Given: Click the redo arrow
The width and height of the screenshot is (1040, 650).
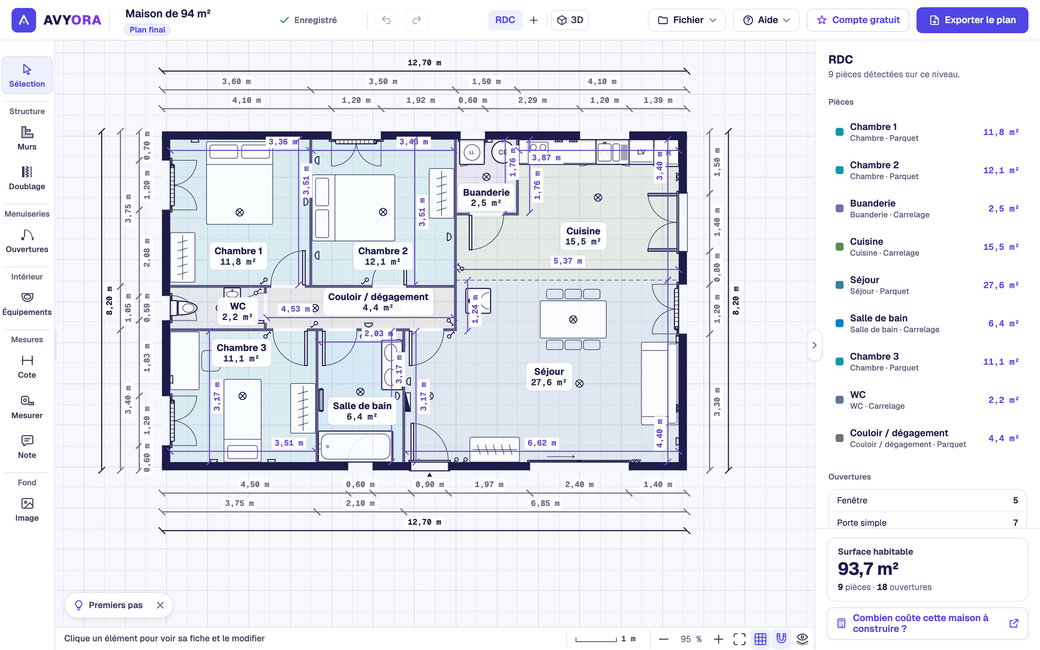Looking at the screenshot, I should coord(416,20).
